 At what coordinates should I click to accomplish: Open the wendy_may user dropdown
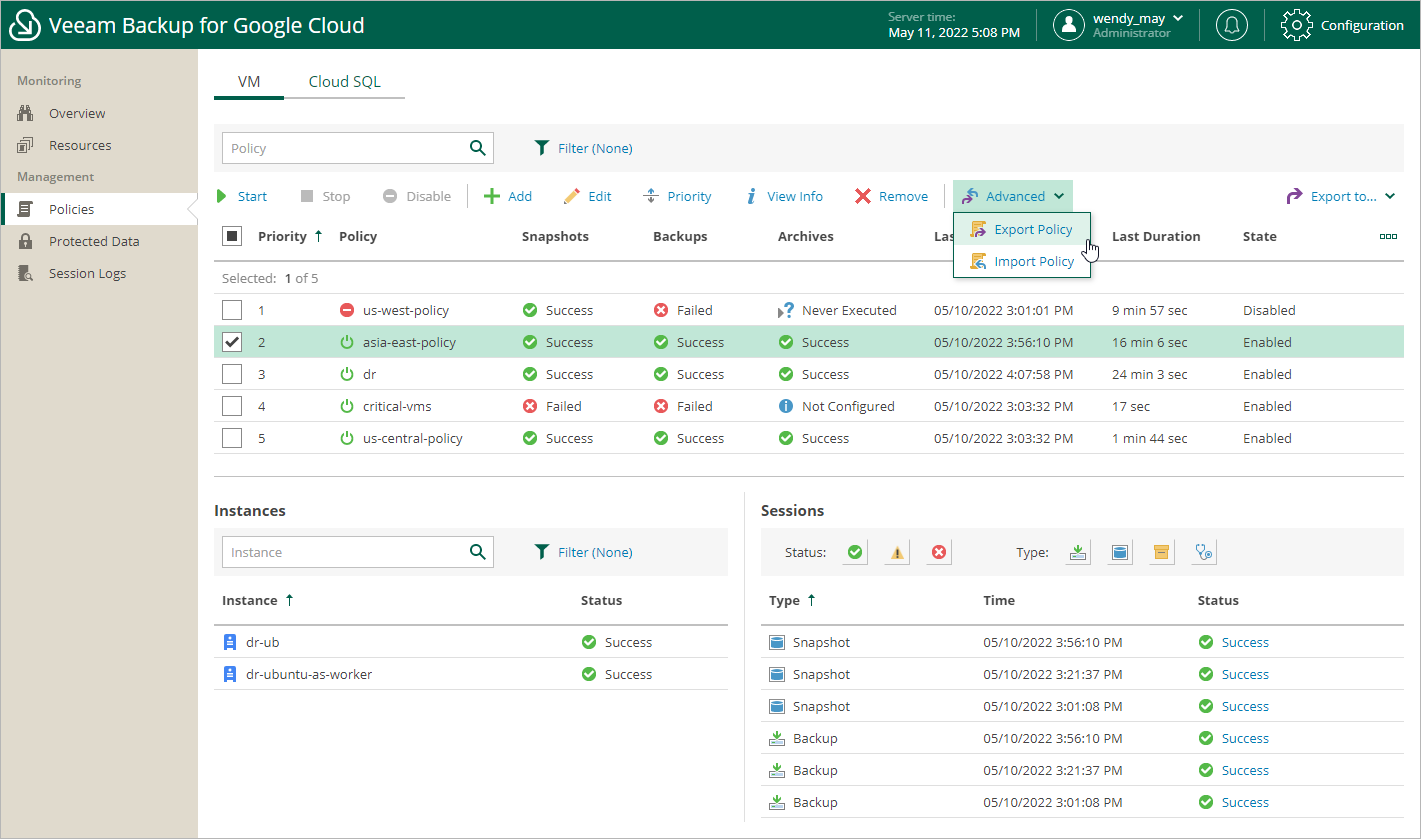(x=1138, y=18)
